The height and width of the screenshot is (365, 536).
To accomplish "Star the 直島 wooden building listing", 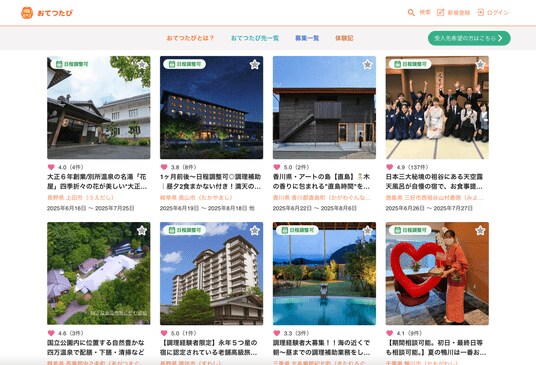I will 367,64.
